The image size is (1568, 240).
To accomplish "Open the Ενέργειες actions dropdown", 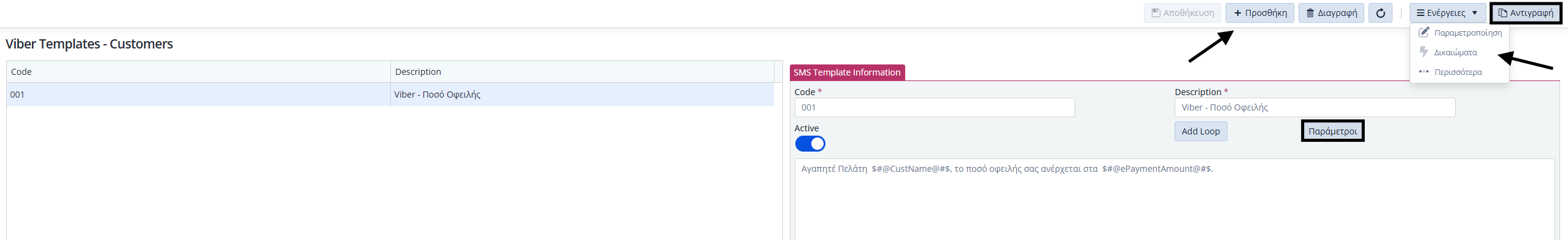I will coord(1446,13).
